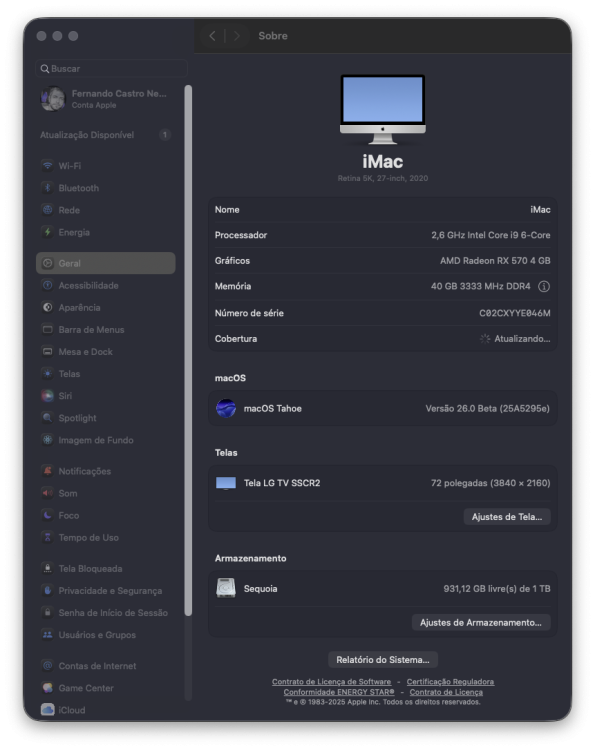Image resolution: width=595 pixels, height=750 pixels.
Task: Open Contrato de Licença de Software link
Action: click(x=331, y=682)
